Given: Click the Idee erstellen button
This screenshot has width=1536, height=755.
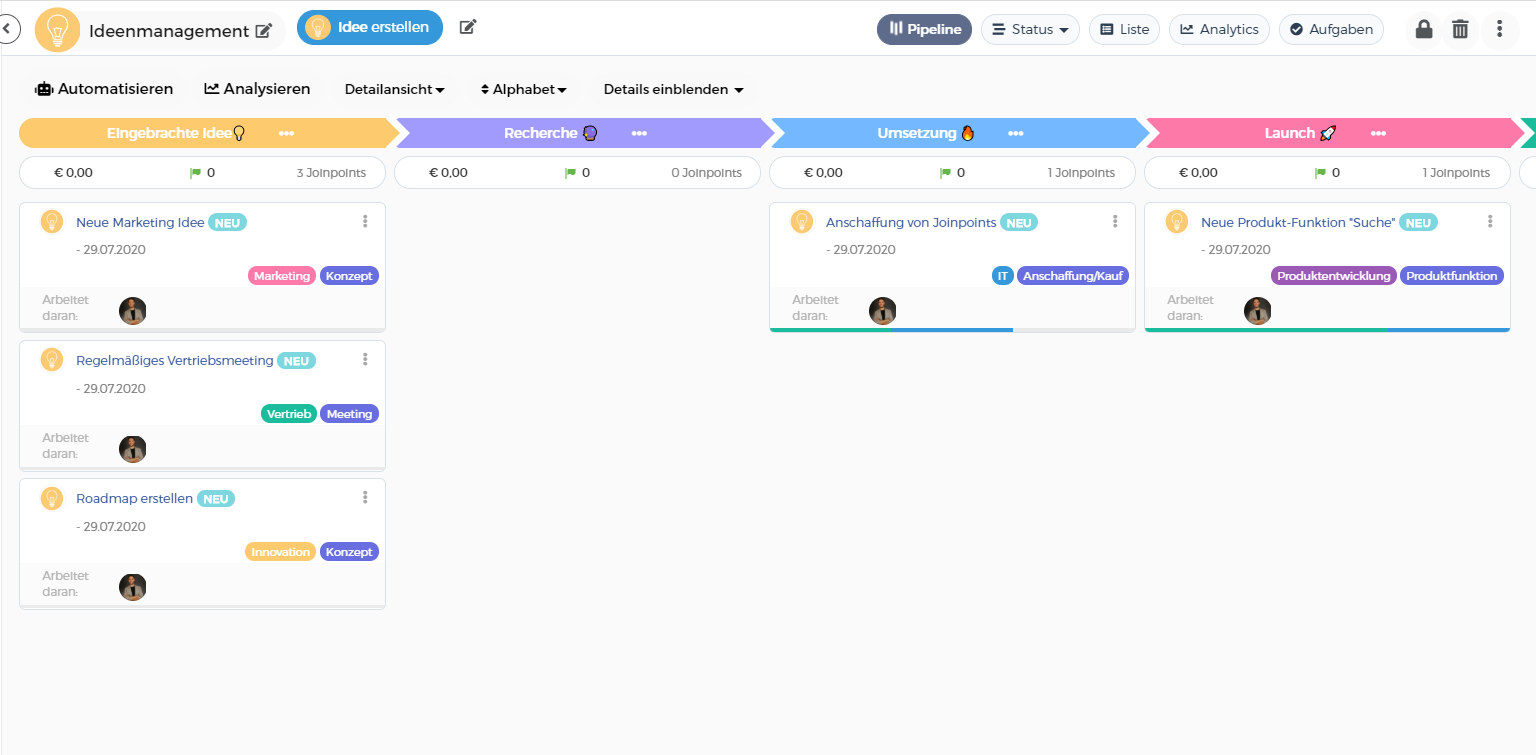Looking at the screenshot, I should pos(370,27).
